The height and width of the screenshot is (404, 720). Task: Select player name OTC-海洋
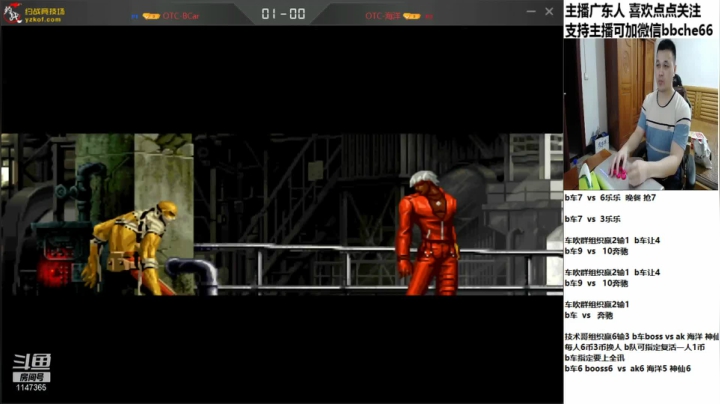[x=382, y=16]
